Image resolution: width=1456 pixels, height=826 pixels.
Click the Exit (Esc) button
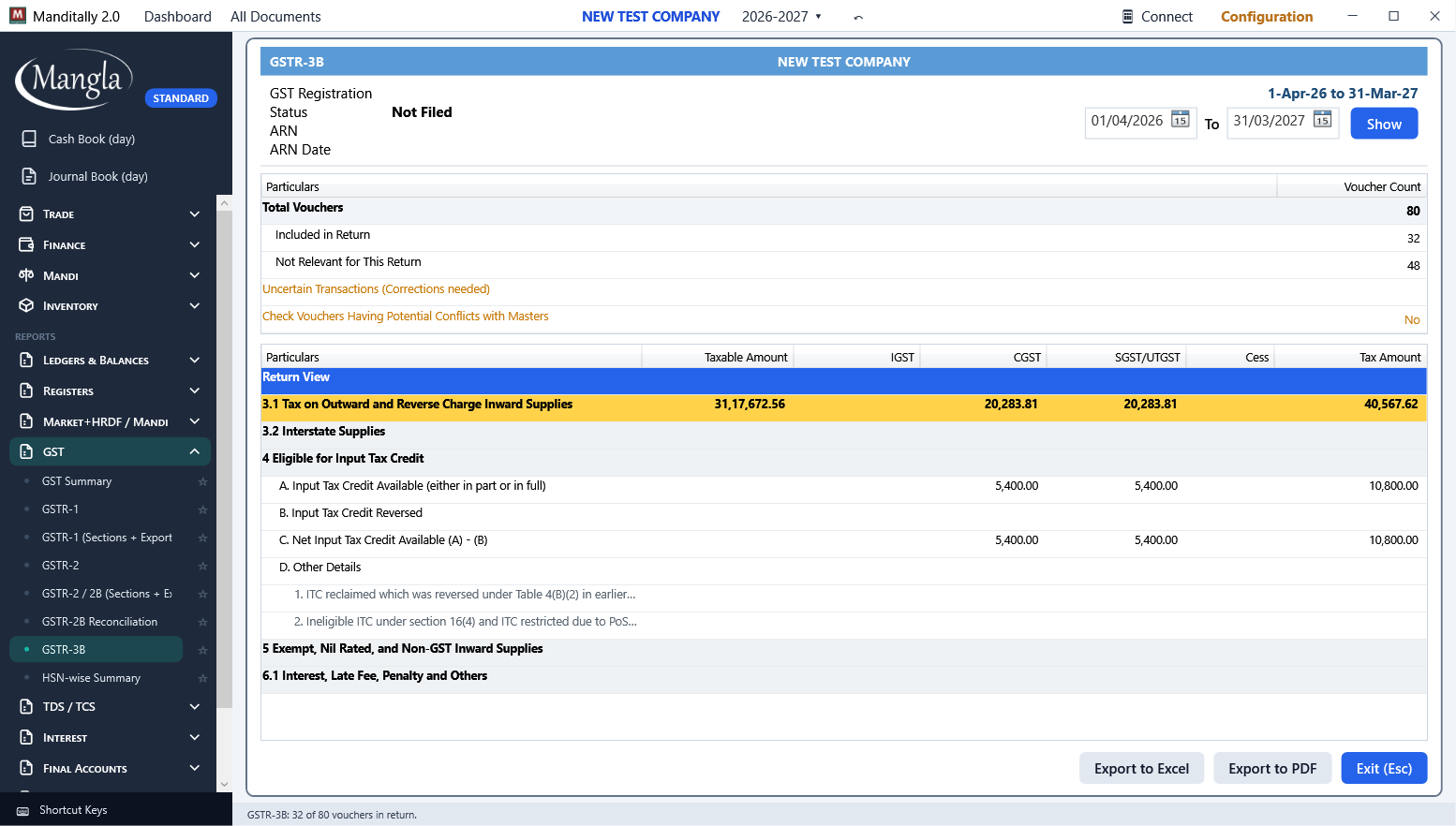tap(1384, 768)
